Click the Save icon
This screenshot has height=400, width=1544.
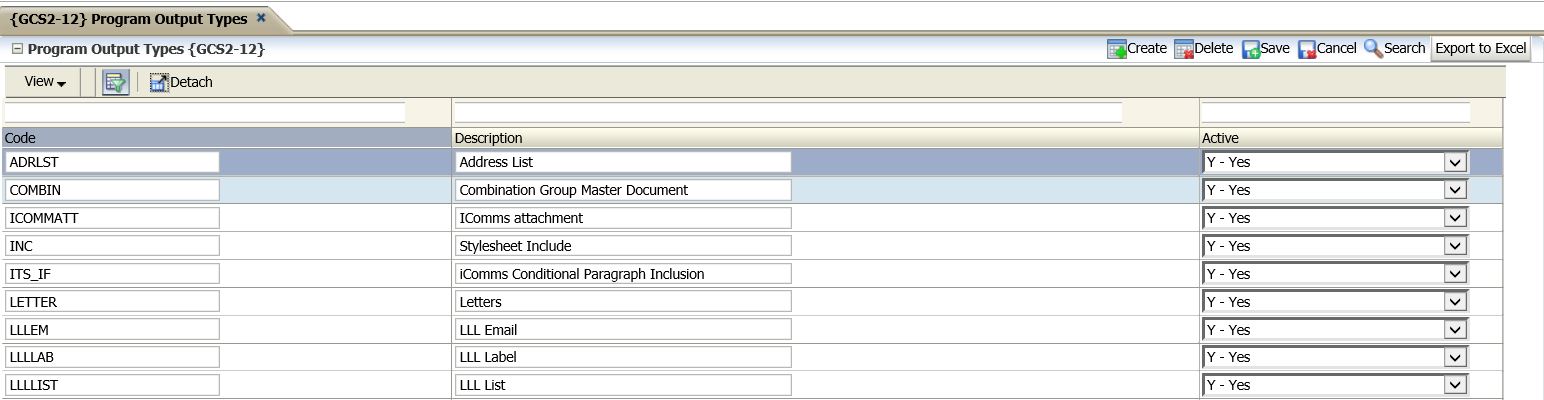click(1251, 49)
